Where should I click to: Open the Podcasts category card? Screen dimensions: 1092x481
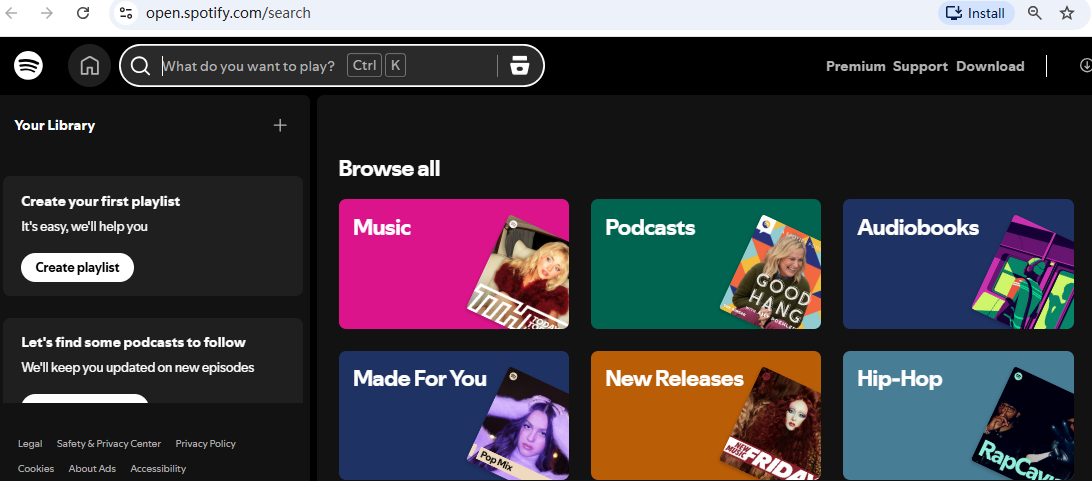[705, 264]
